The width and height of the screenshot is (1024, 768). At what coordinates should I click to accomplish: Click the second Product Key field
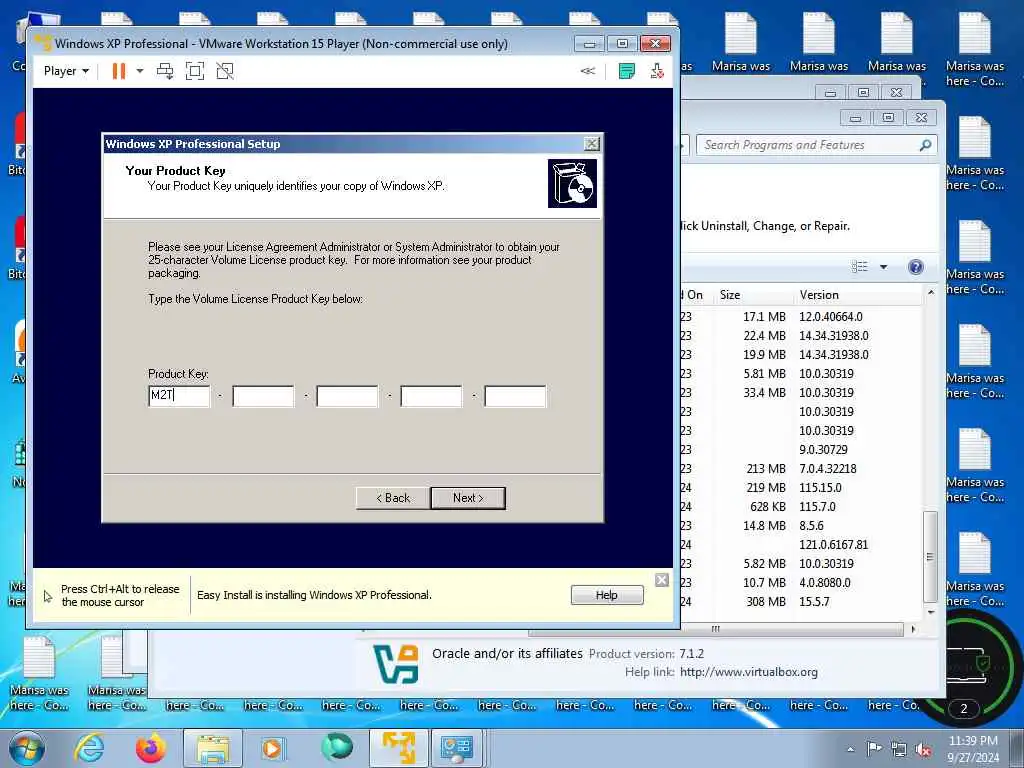pyautogui.click(x=263, y=396)
